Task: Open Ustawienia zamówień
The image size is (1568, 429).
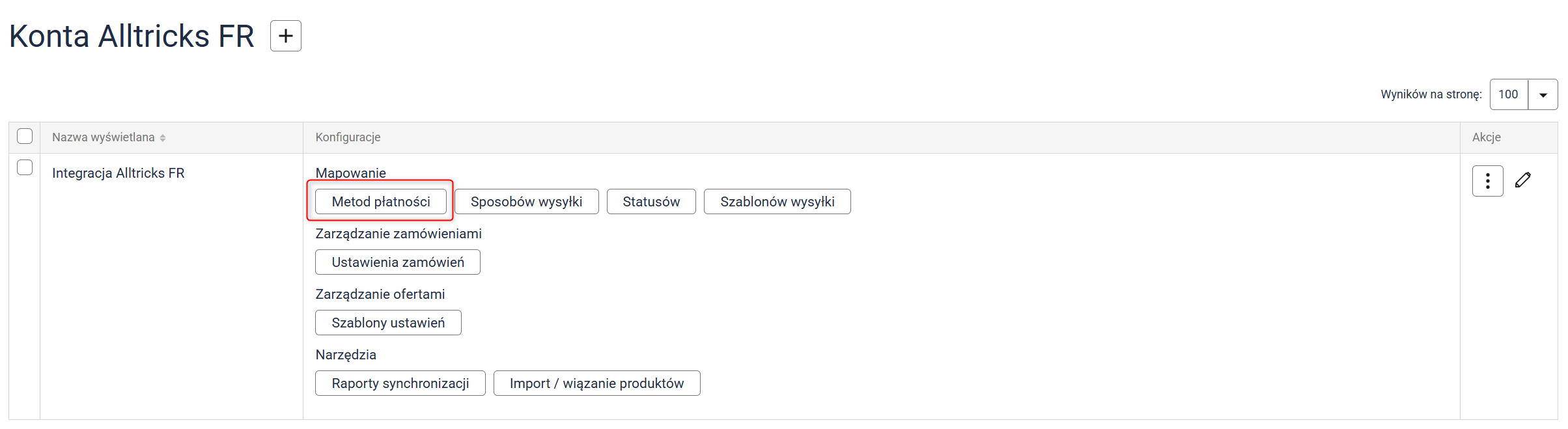Action: point(397,262)
